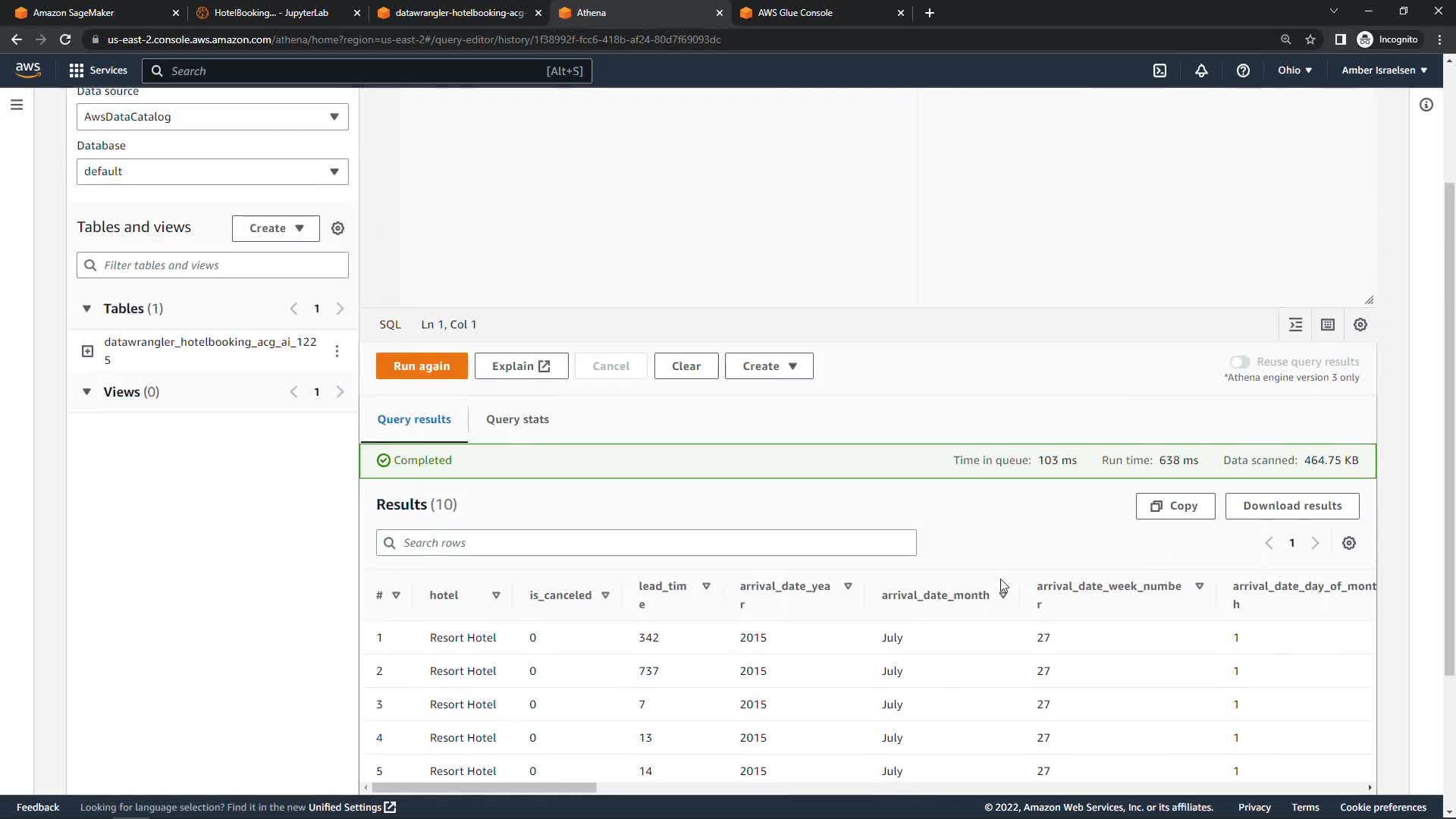Open the Data source AwsDataCatalog dropdown
The height and width of the screenshot is (819, 1456).
coord(212,117)
